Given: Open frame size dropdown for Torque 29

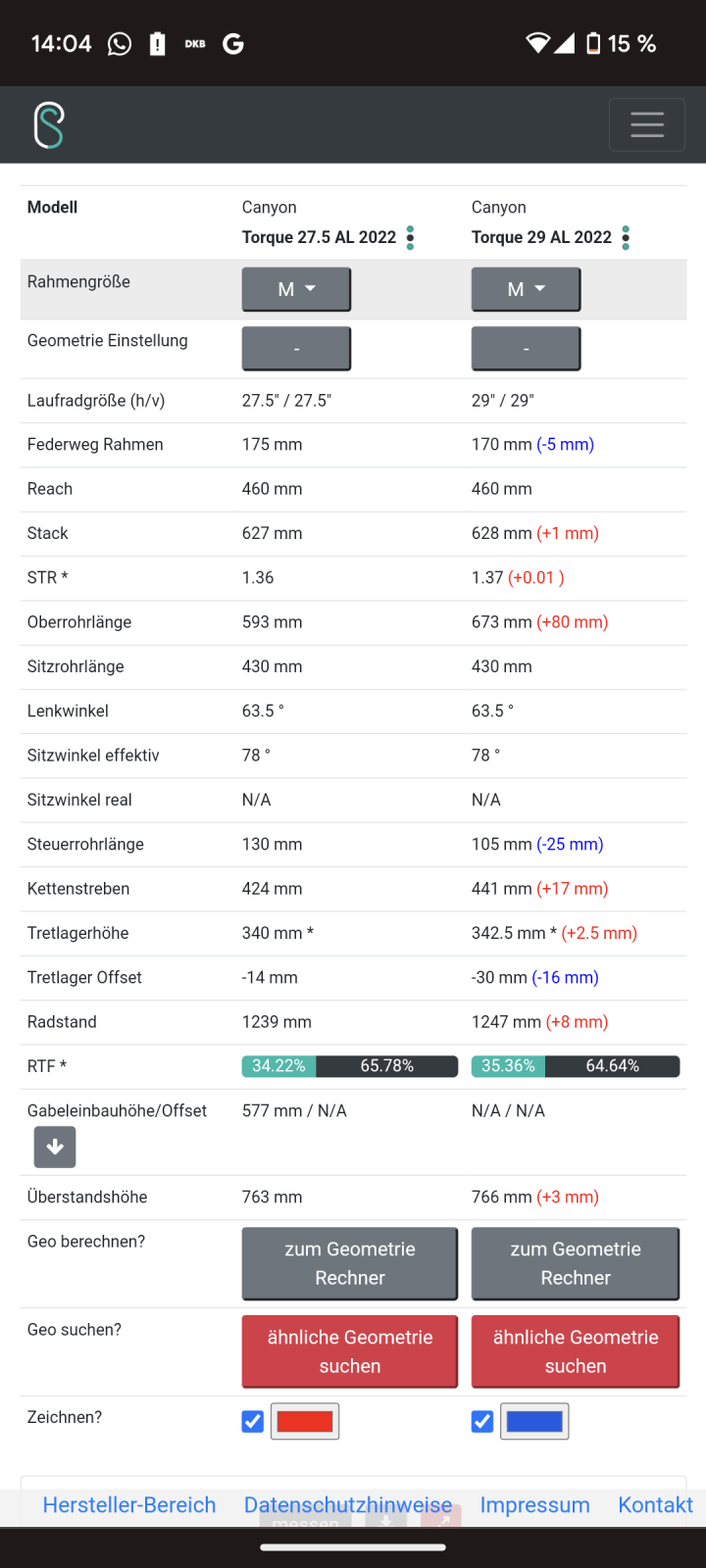Looking at the screenshot, I should [x=526, y=289].
